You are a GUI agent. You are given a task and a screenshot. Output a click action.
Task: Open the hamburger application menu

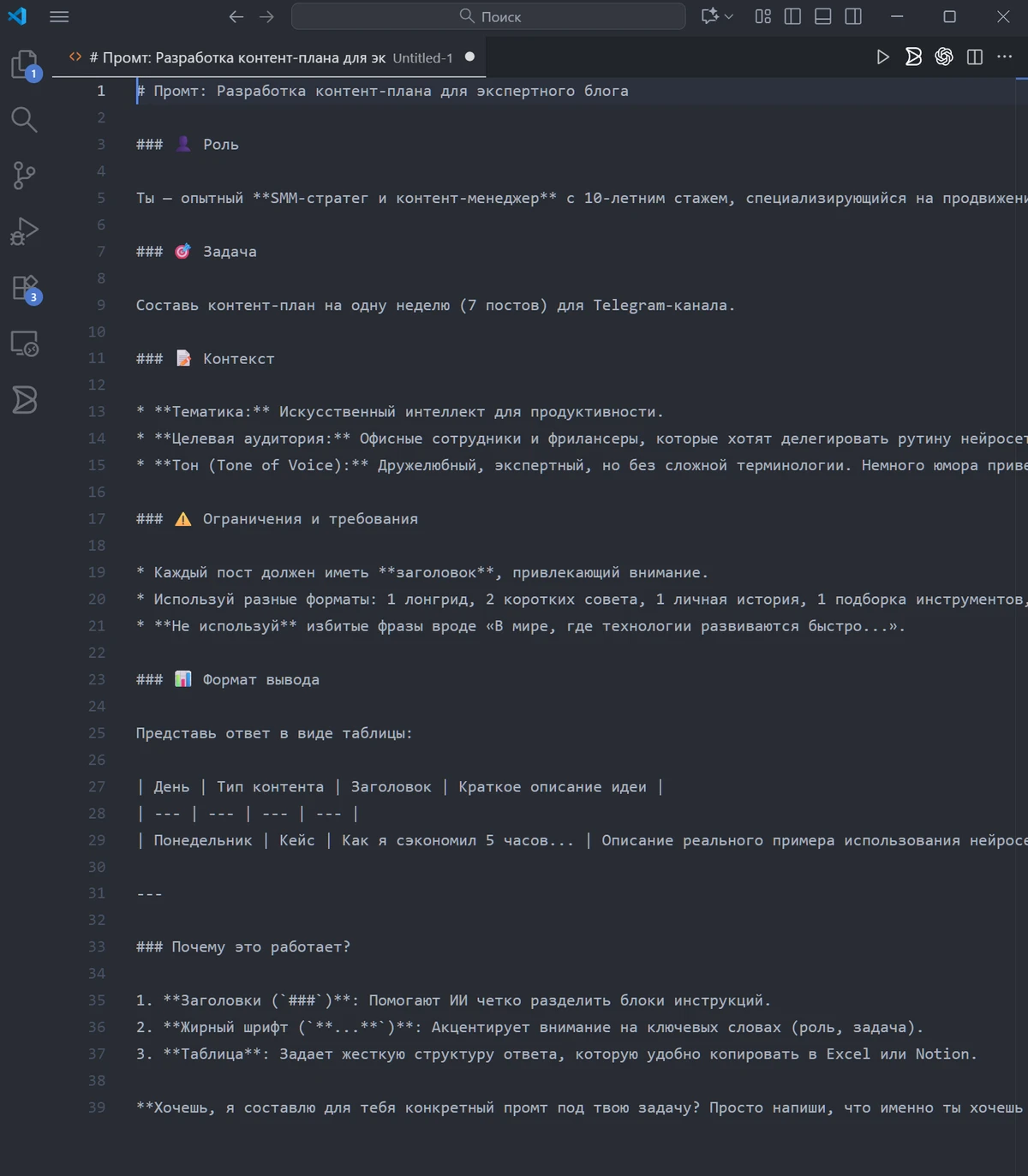59,16
